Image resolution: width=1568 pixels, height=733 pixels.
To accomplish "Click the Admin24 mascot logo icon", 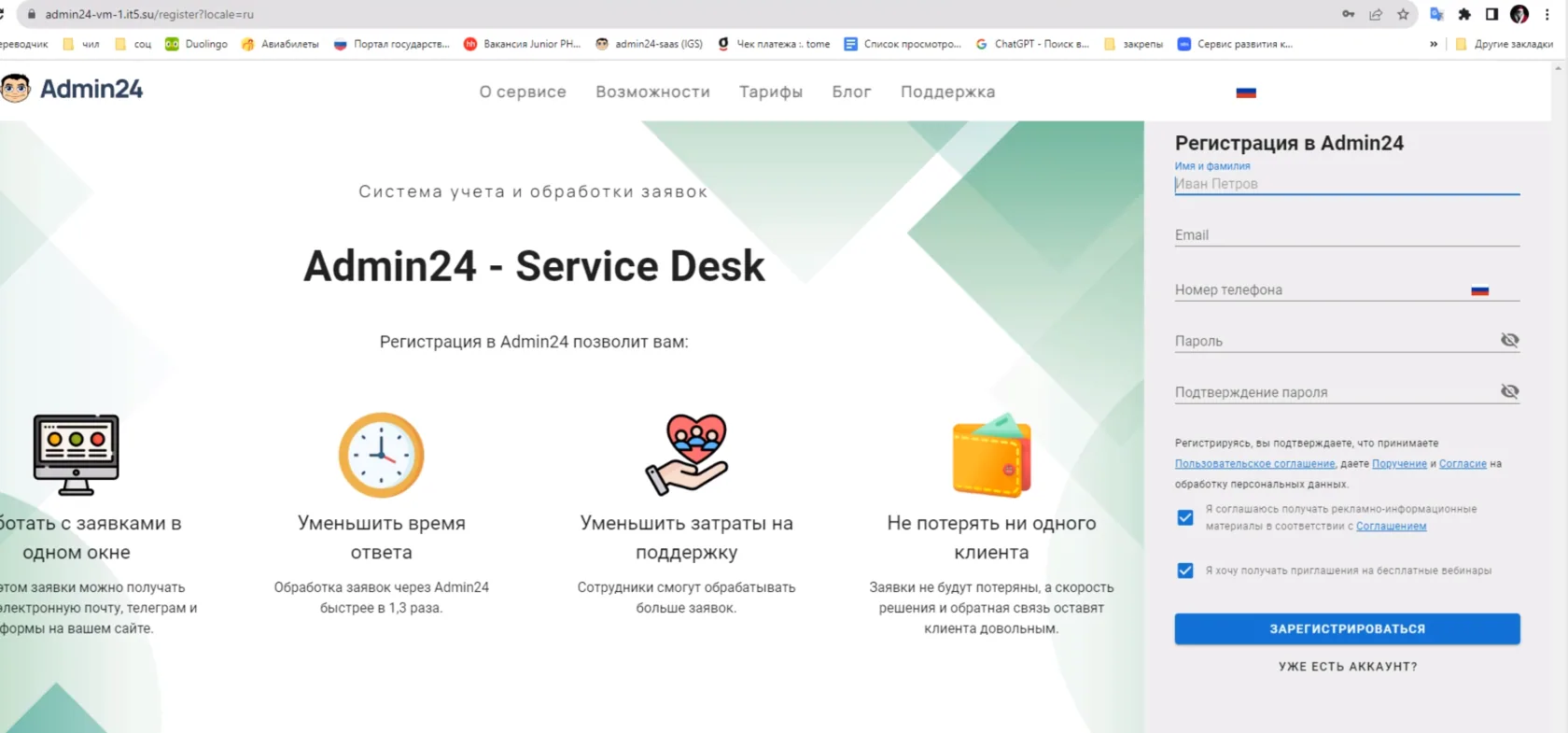I will click(15, 89).
